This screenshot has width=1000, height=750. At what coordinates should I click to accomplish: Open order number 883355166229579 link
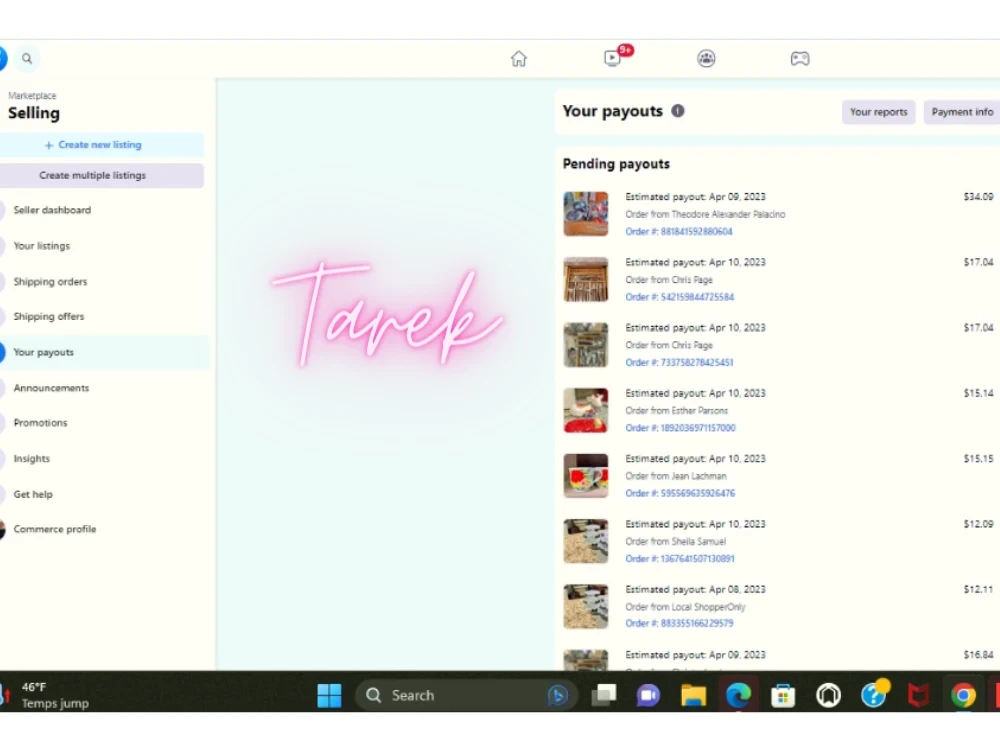[679, 623]
